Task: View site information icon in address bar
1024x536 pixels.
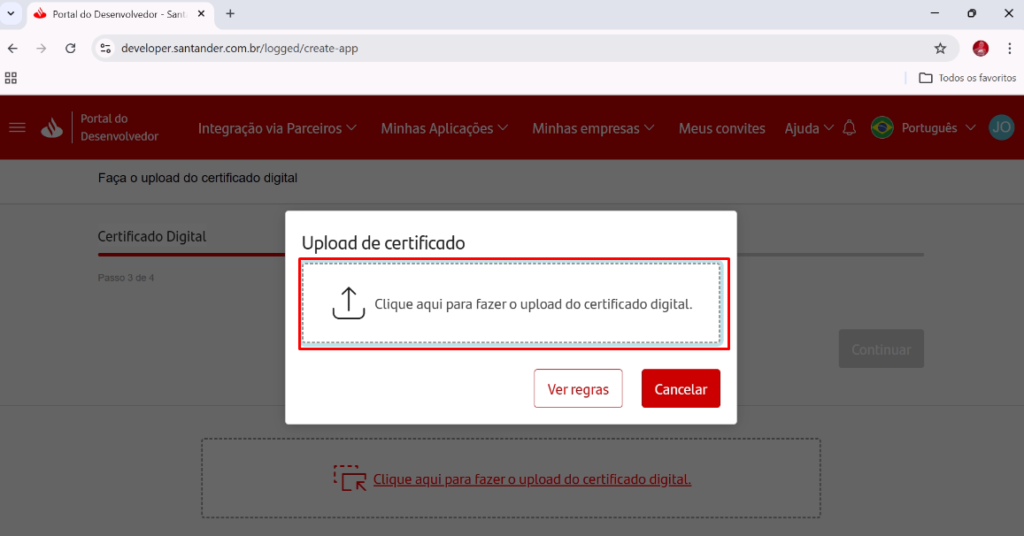Action: point(106,48)
